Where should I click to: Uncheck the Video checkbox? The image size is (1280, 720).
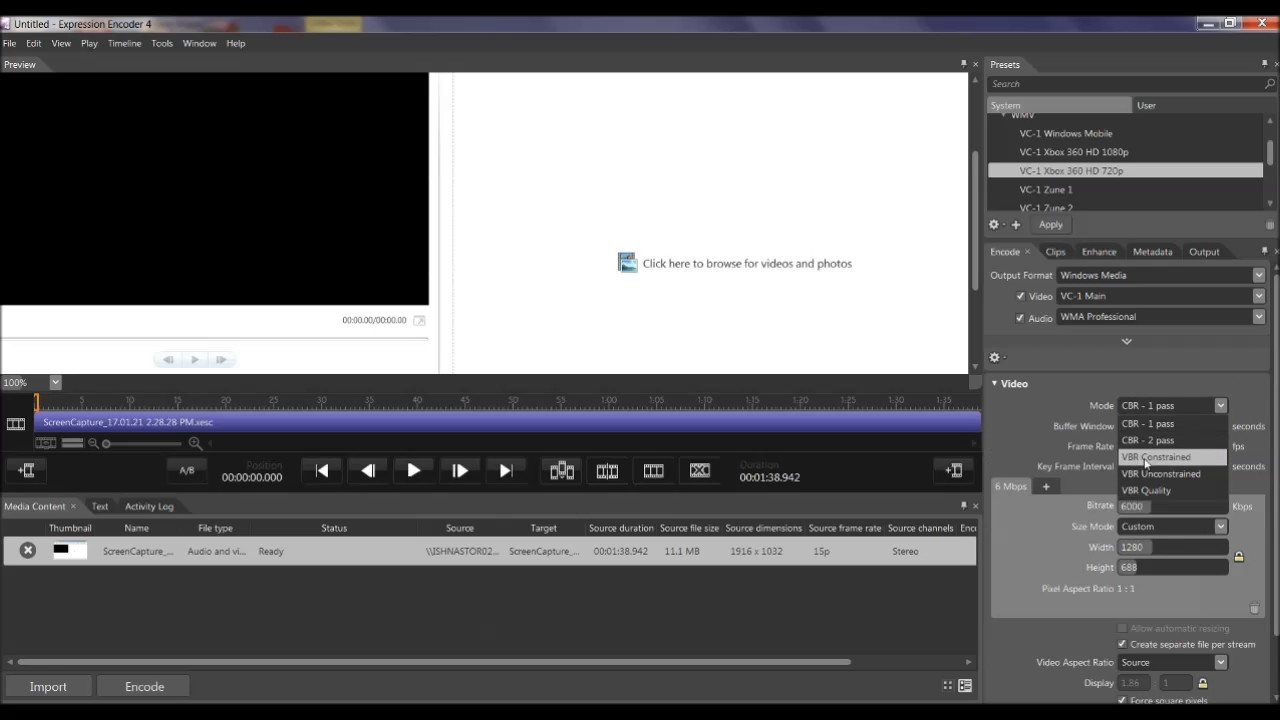[x=1020, y=296]
